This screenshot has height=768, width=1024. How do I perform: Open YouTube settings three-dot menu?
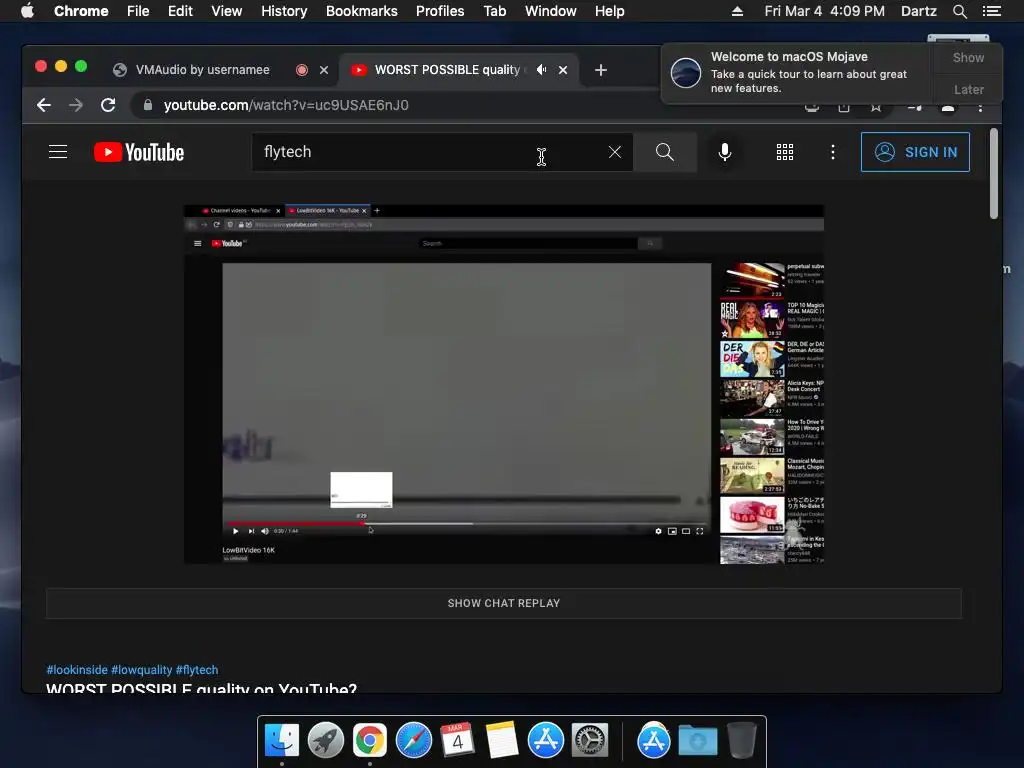833,152
